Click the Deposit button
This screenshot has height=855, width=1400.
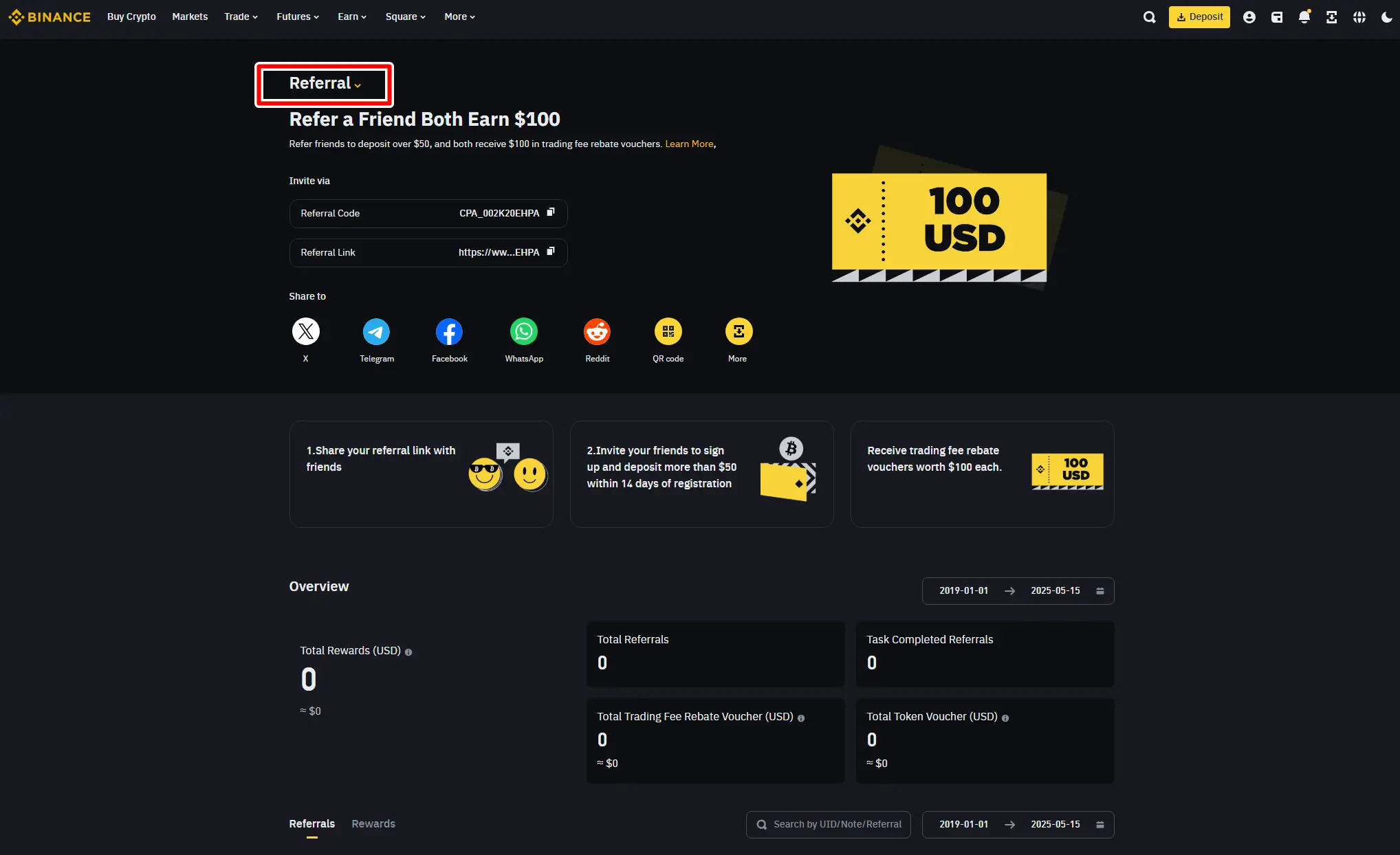pos(1199,17)
